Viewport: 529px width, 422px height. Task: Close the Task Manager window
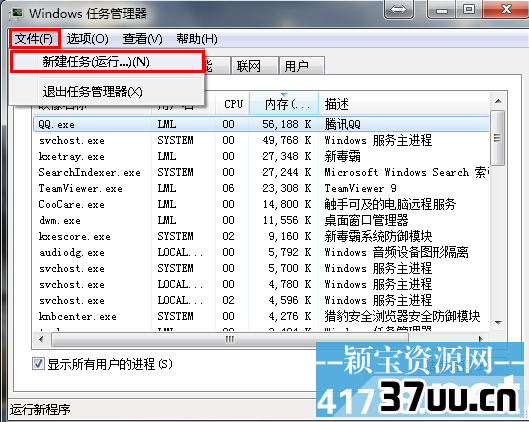click(x=506, y=9)
